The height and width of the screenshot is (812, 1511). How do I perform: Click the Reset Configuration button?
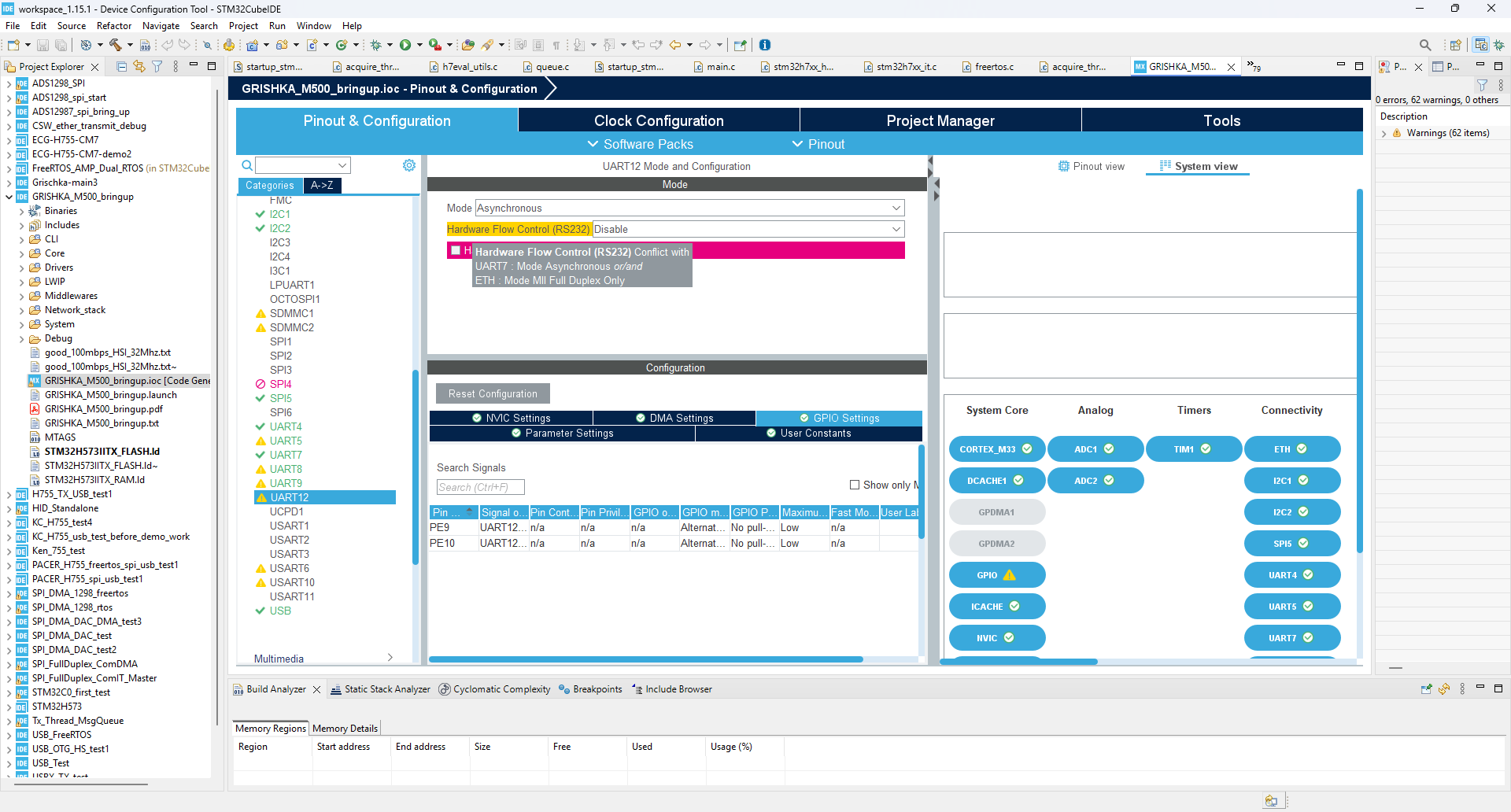[x=493, y=393]
